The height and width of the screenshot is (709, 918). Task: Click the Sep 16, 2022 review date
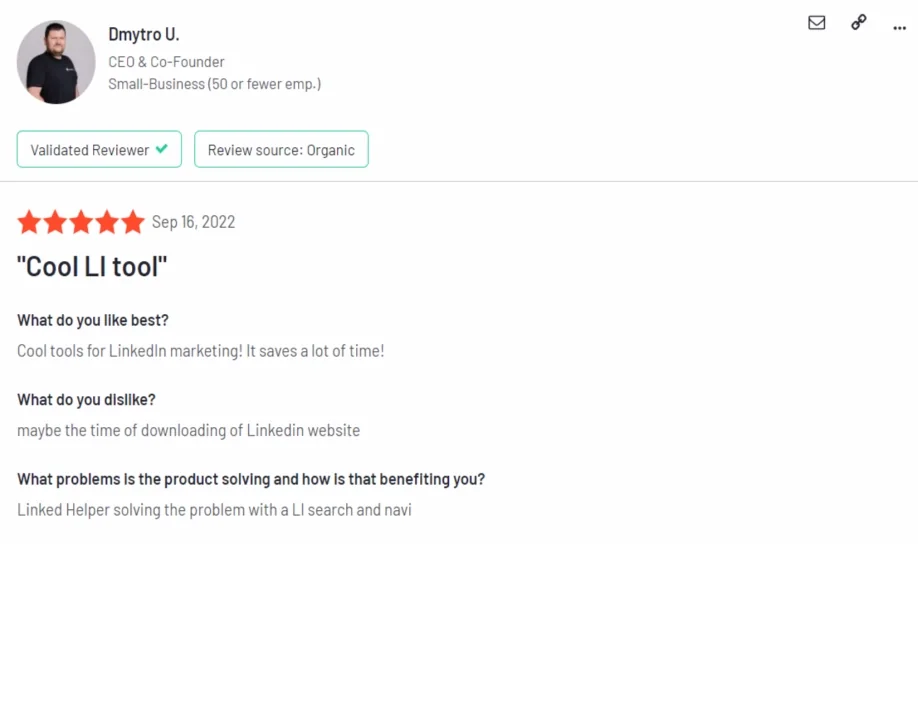[x=193, y=222]
